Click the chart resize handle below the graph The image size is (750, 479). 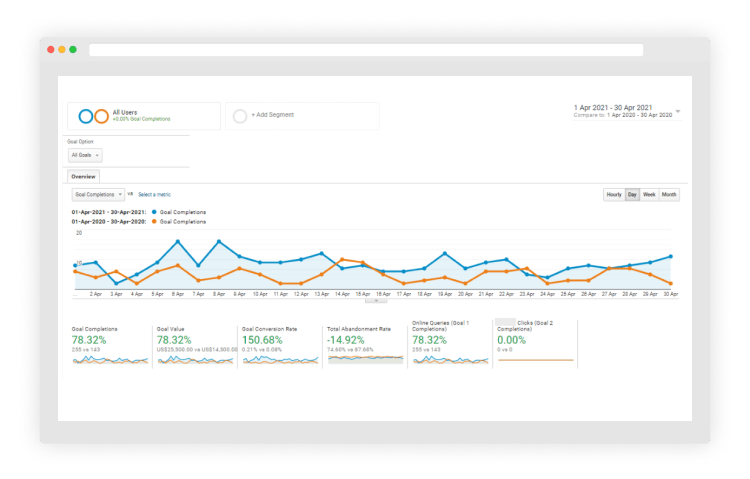pyautogui.click(x=375, y=300)
